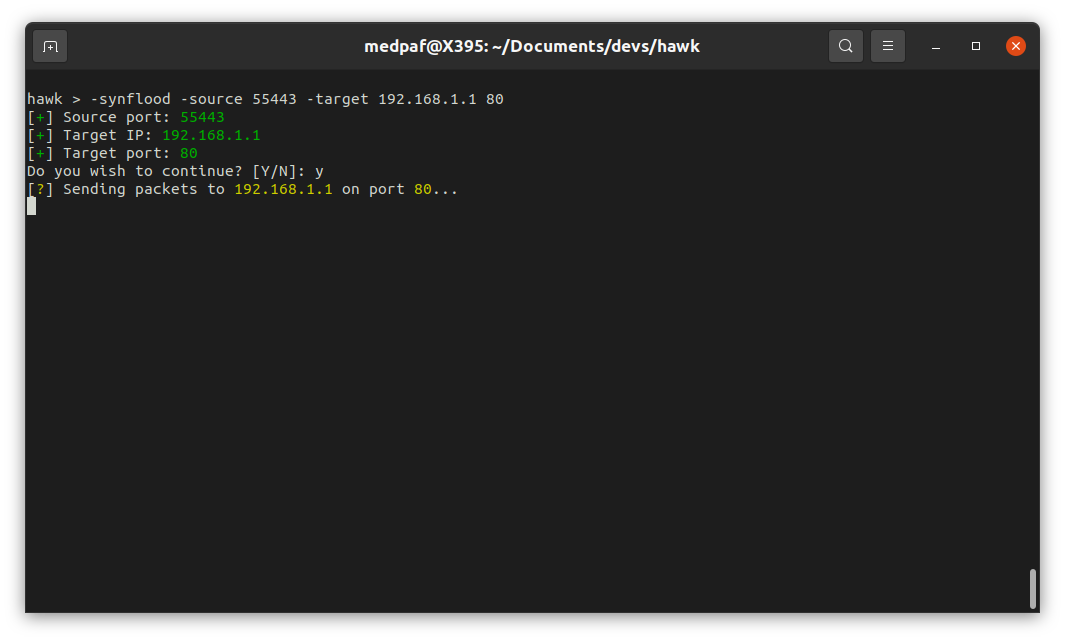Click "-target" in the command line
The image size is (1065, 641).
(337, 99)
